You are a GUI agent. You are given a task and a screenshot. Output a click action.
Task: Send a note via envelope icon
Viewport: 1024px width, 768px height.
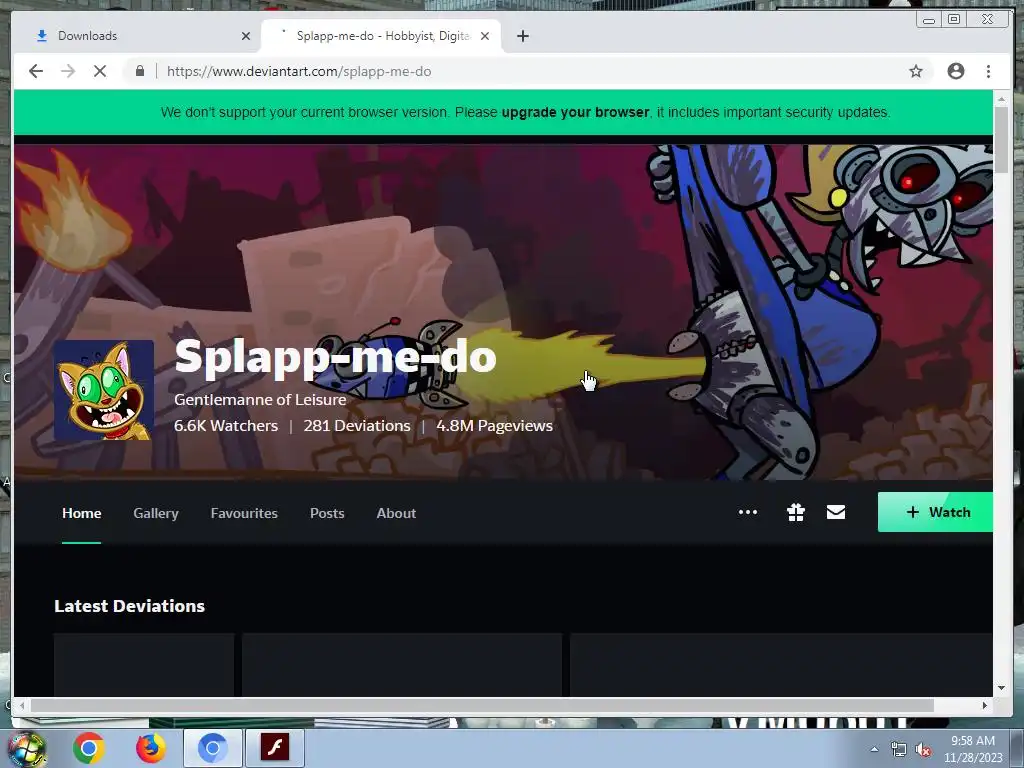(x=836, y=512)
